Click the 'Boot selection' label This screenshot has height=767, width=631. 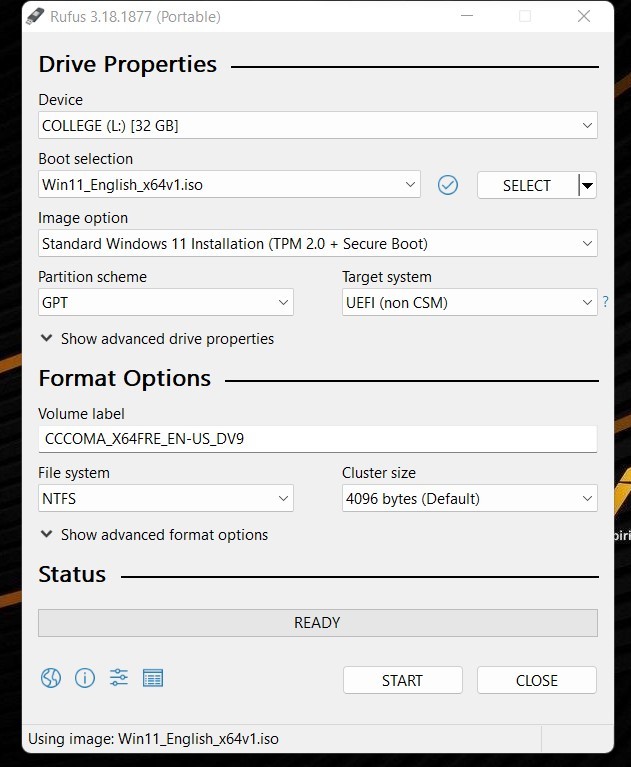pyautogui.click(x=86, y=159)
